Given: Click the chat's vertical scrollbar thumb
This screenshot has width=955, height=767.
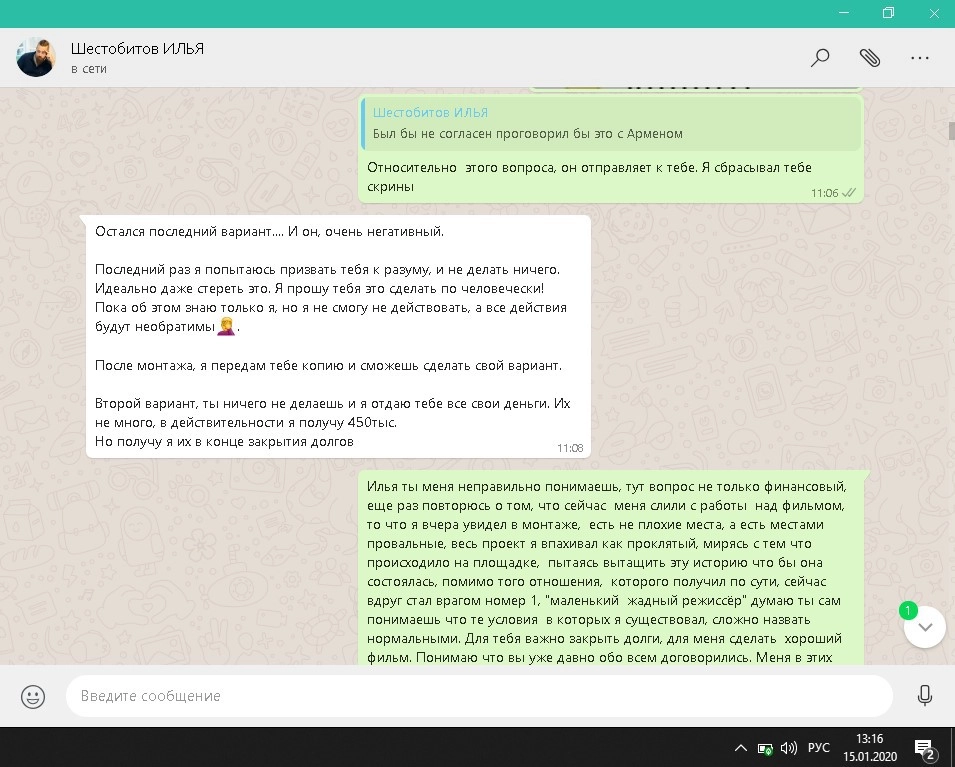Looking at the screenshot, I should pyautogui.click(x=950, y=131).
